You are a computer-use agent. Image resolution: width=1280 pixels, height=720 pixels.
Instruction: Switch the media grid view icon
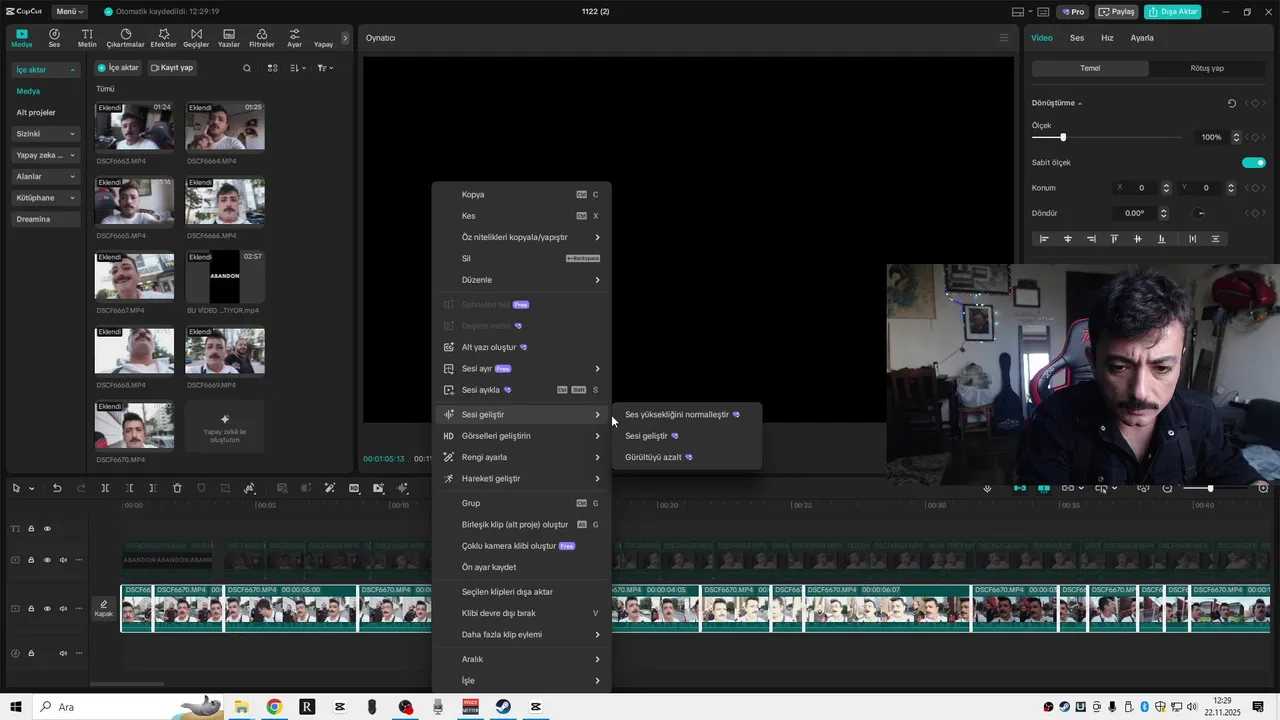pos(272,68)
